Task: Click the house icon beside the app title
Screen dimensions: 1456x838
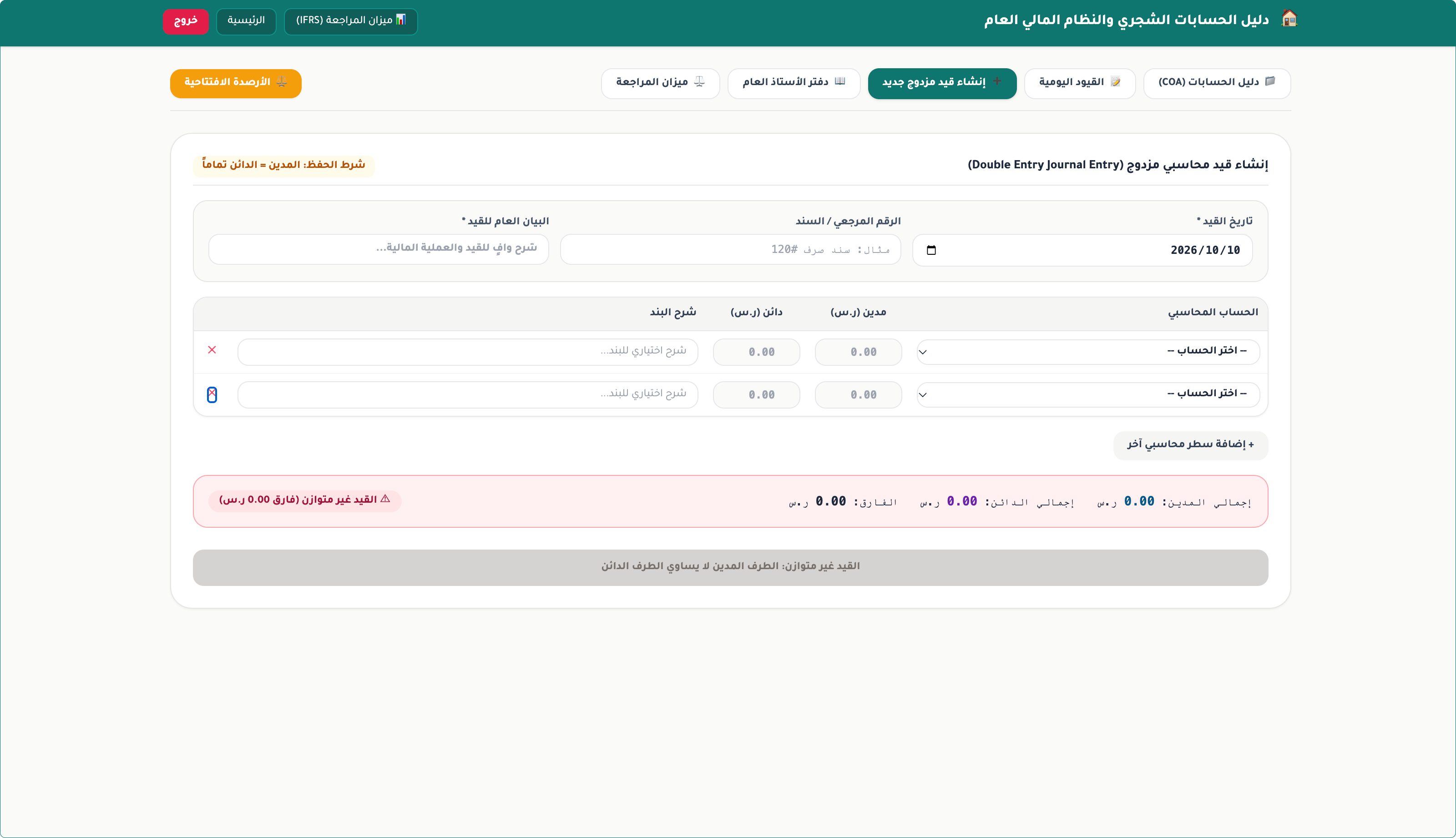Action: pos(1289,19)
